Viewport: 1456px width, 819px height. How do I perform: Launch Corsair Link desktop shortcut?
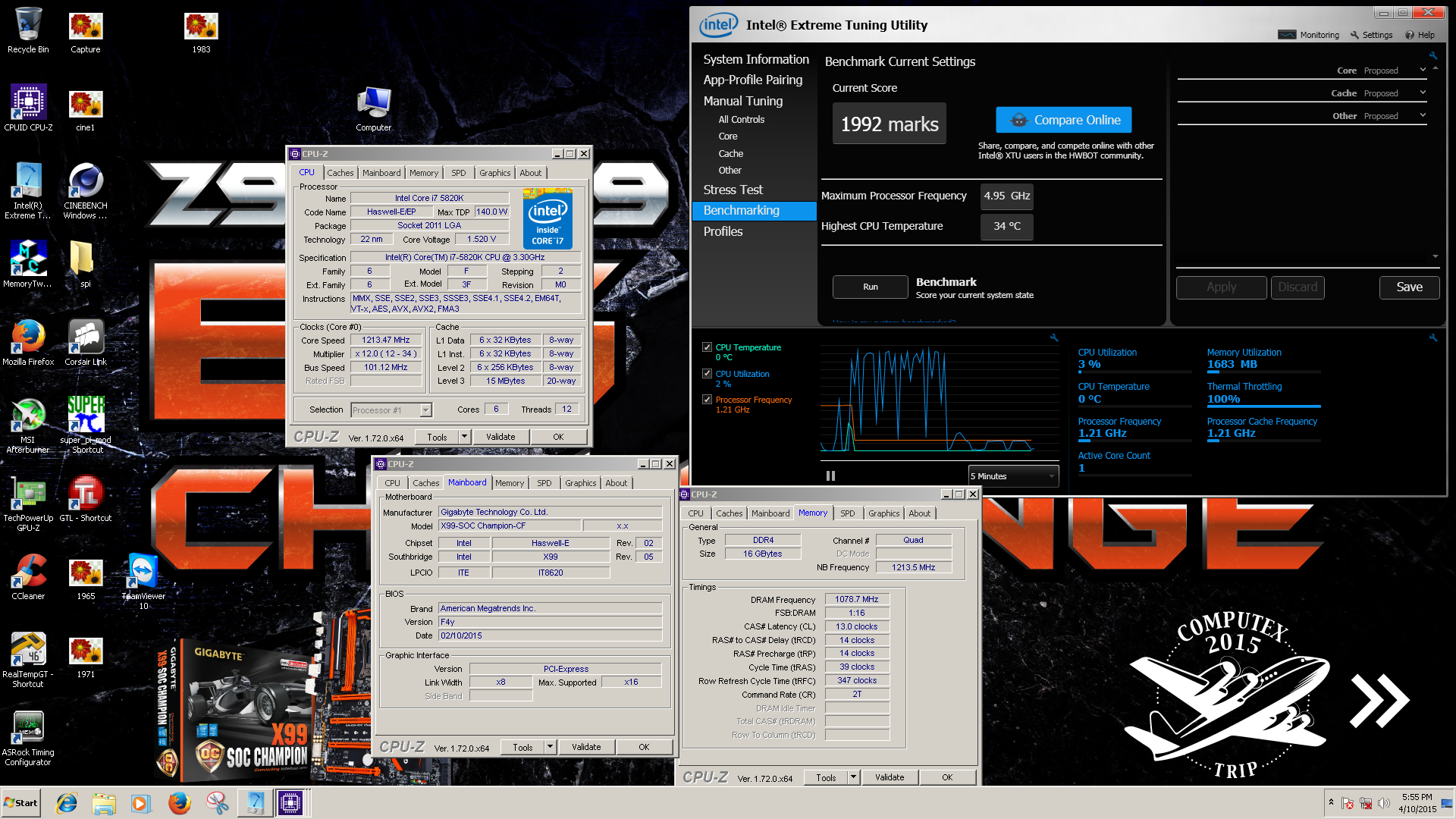pyautogui.click(x=86, y=342)
